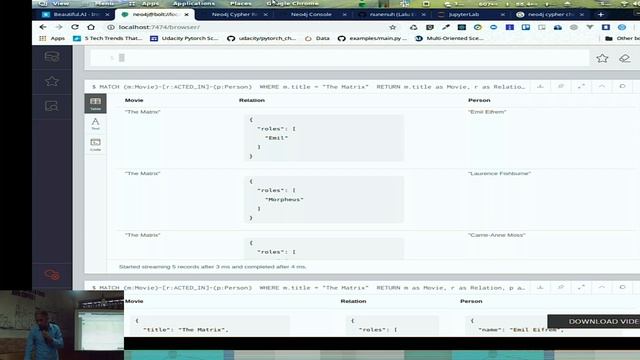Open 'examples/main.py...' bookmark
Image resolution: width=640 pixels, height=360 pixels.
click(x=372, y=38)
